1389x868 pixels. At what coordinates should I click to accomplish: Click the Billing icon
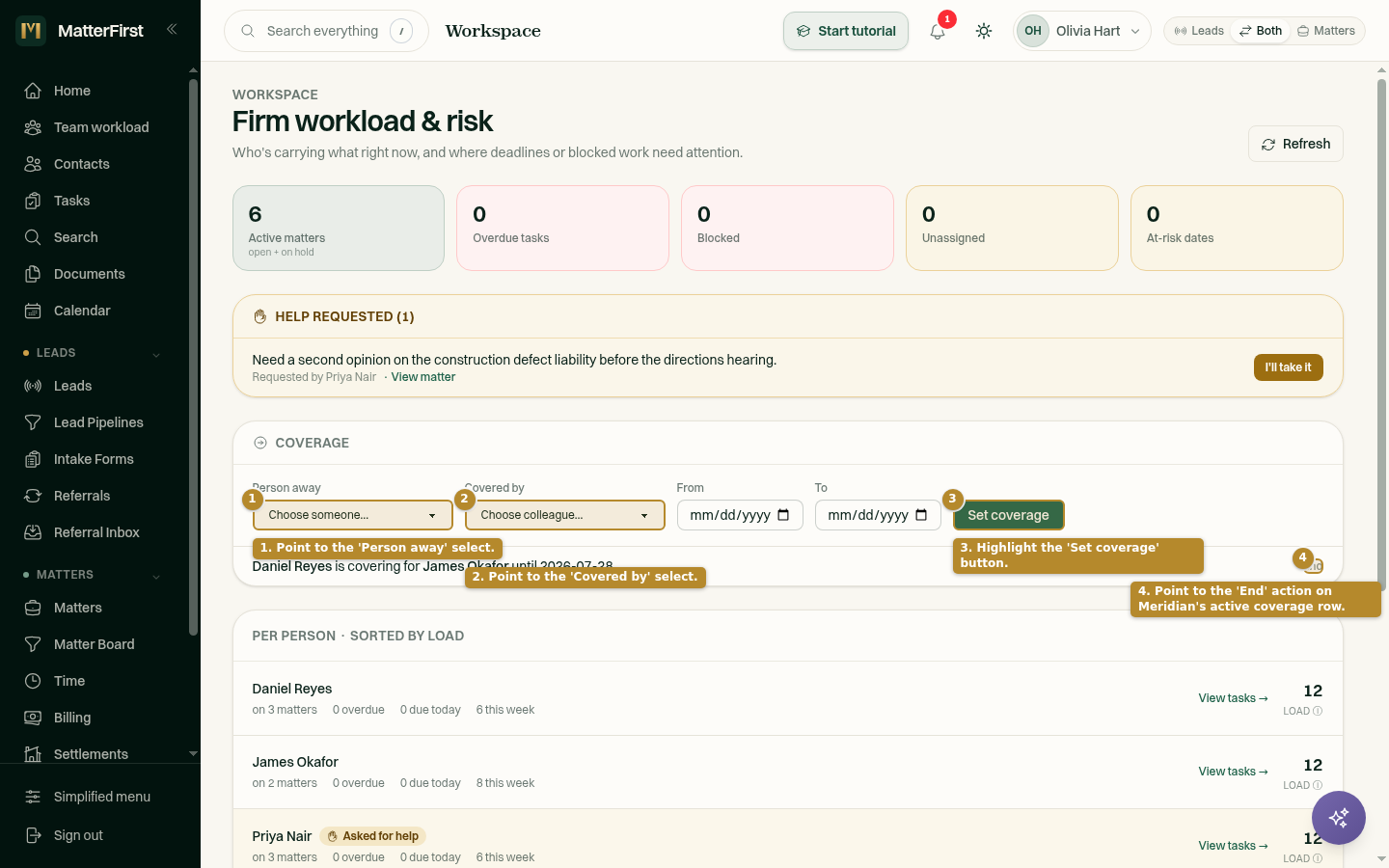point(33,718)
